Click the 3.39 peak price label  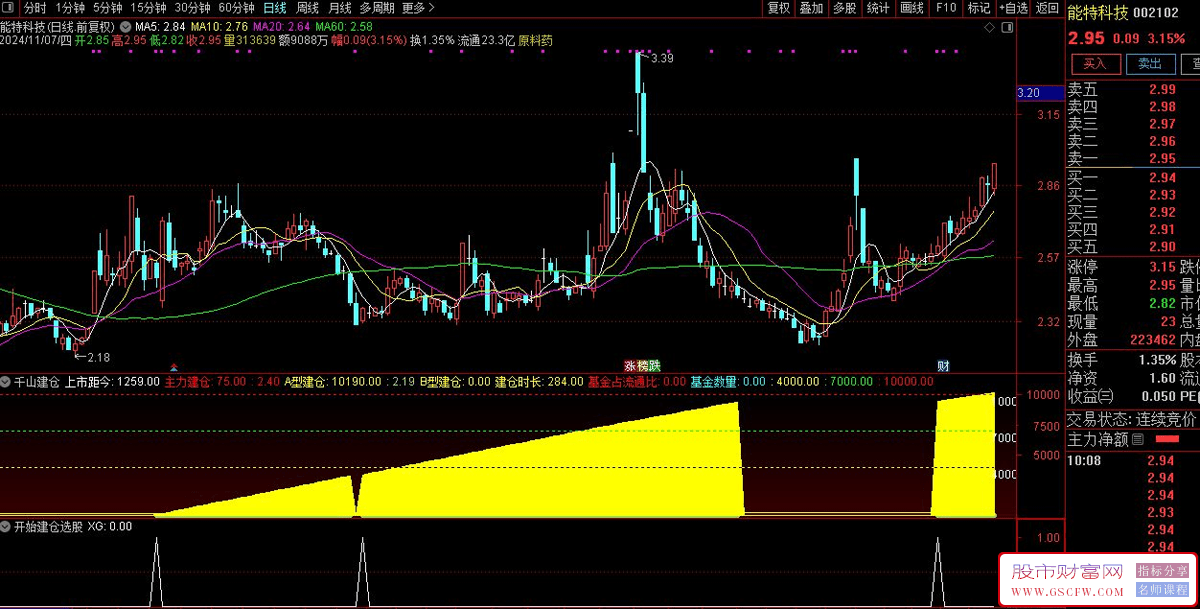(662, 59)
